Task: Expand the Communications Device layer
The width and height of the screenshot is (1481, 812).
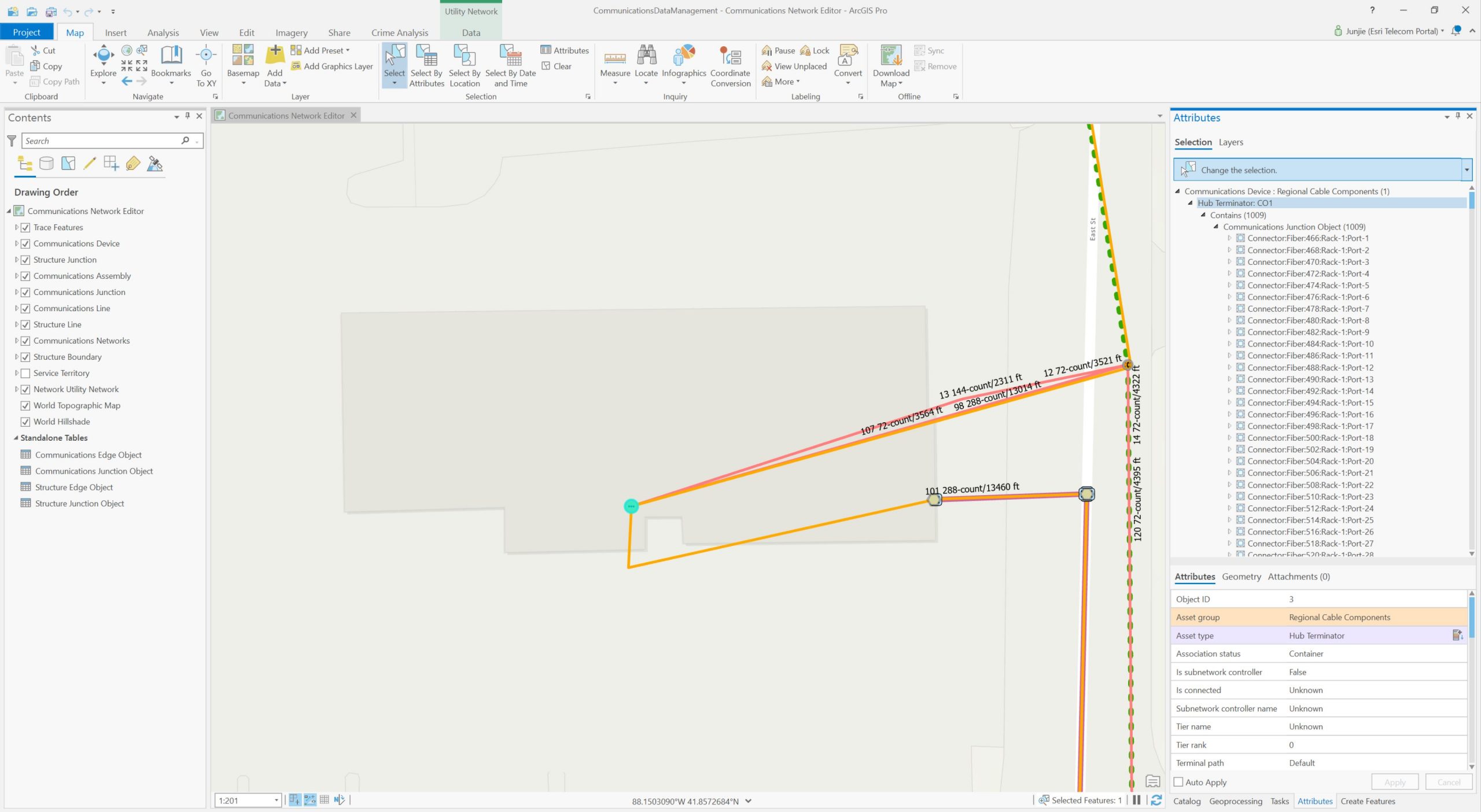Action: click(x=17, y=243)
